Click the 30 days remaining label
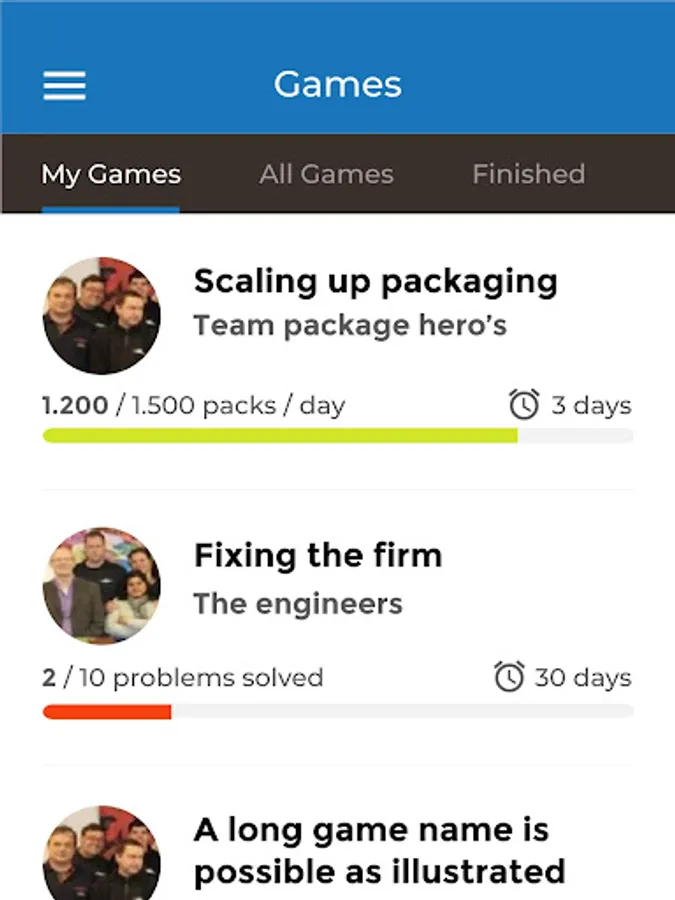 [583, 678]
